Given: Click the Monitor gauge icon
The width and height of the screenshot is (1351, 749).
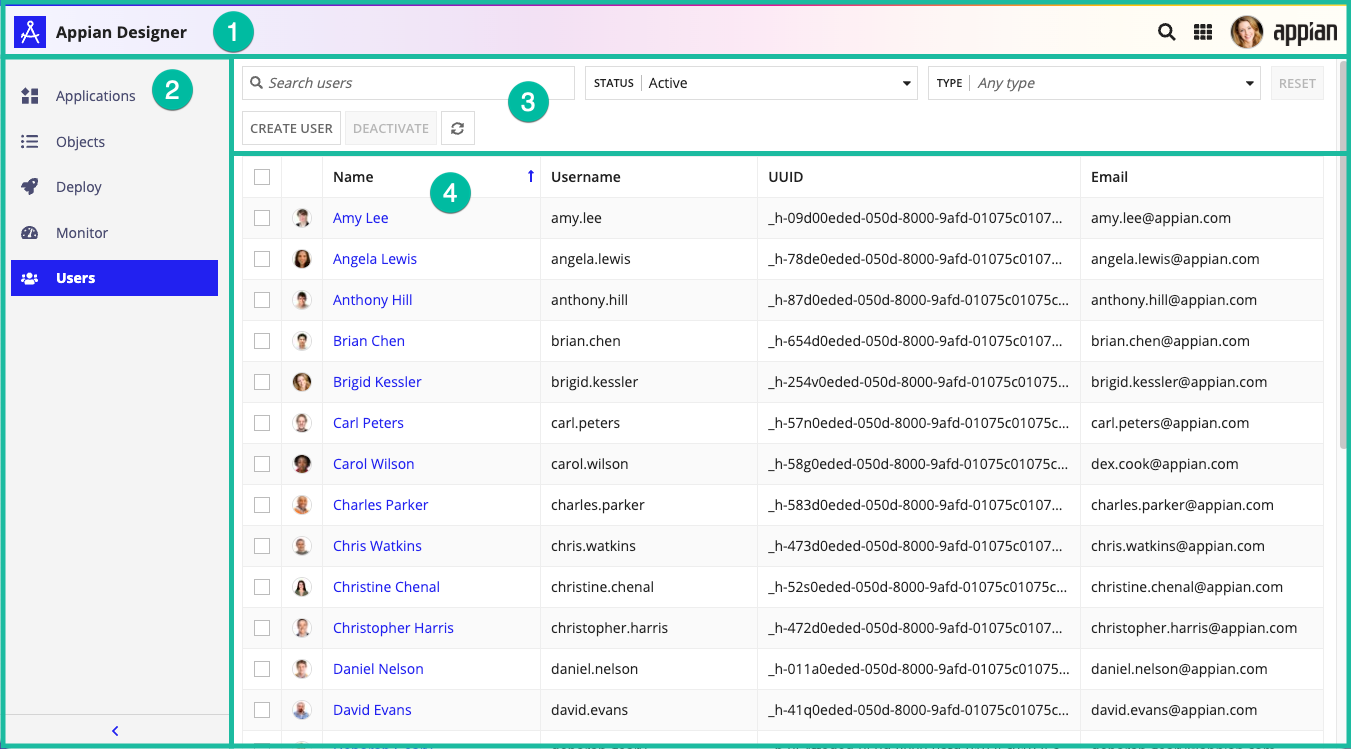Looking at the screenshot, I should click(30, 233).
